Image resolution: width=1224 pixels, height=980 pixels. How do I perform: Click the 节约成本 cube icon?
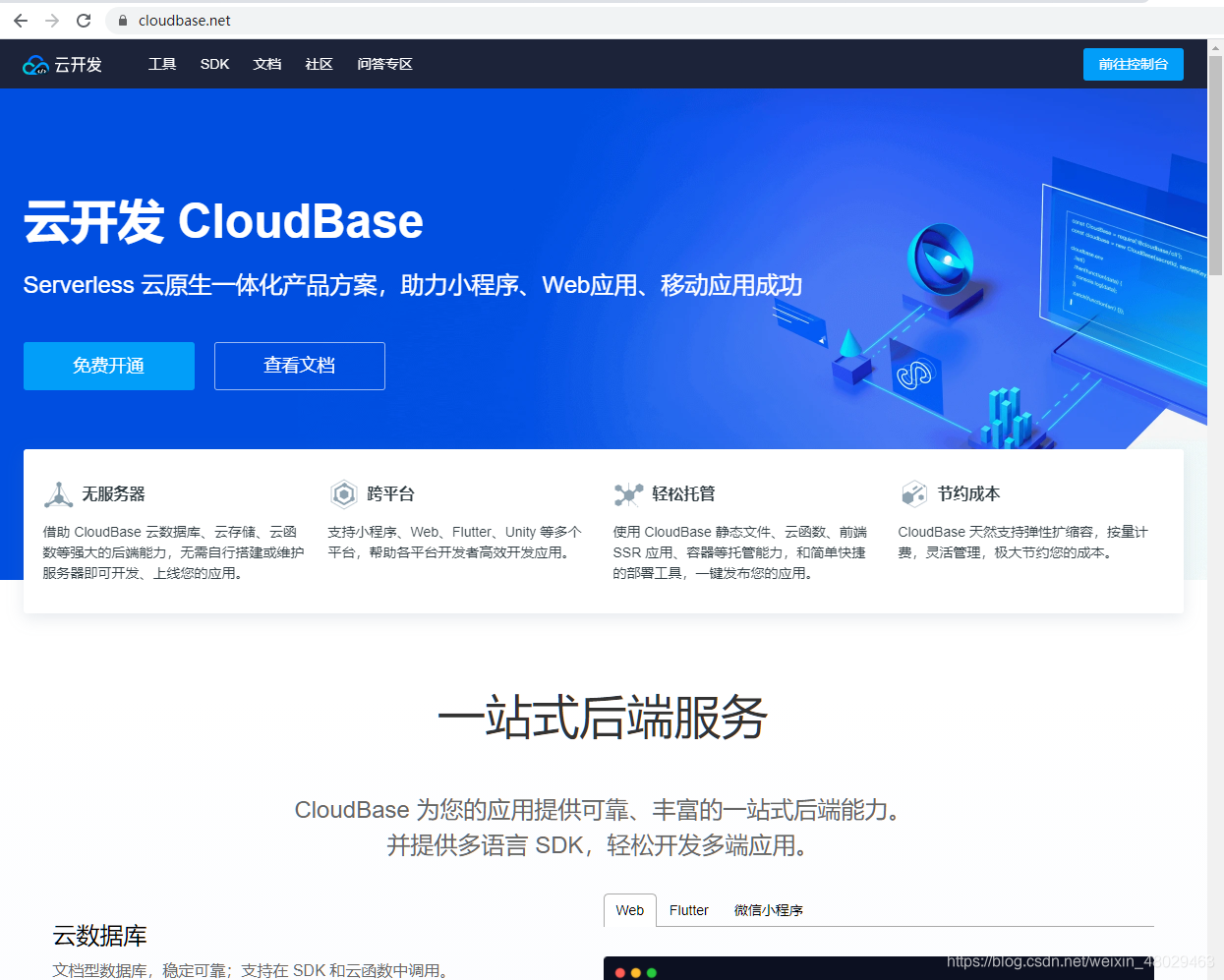click(x=914, y=493)
